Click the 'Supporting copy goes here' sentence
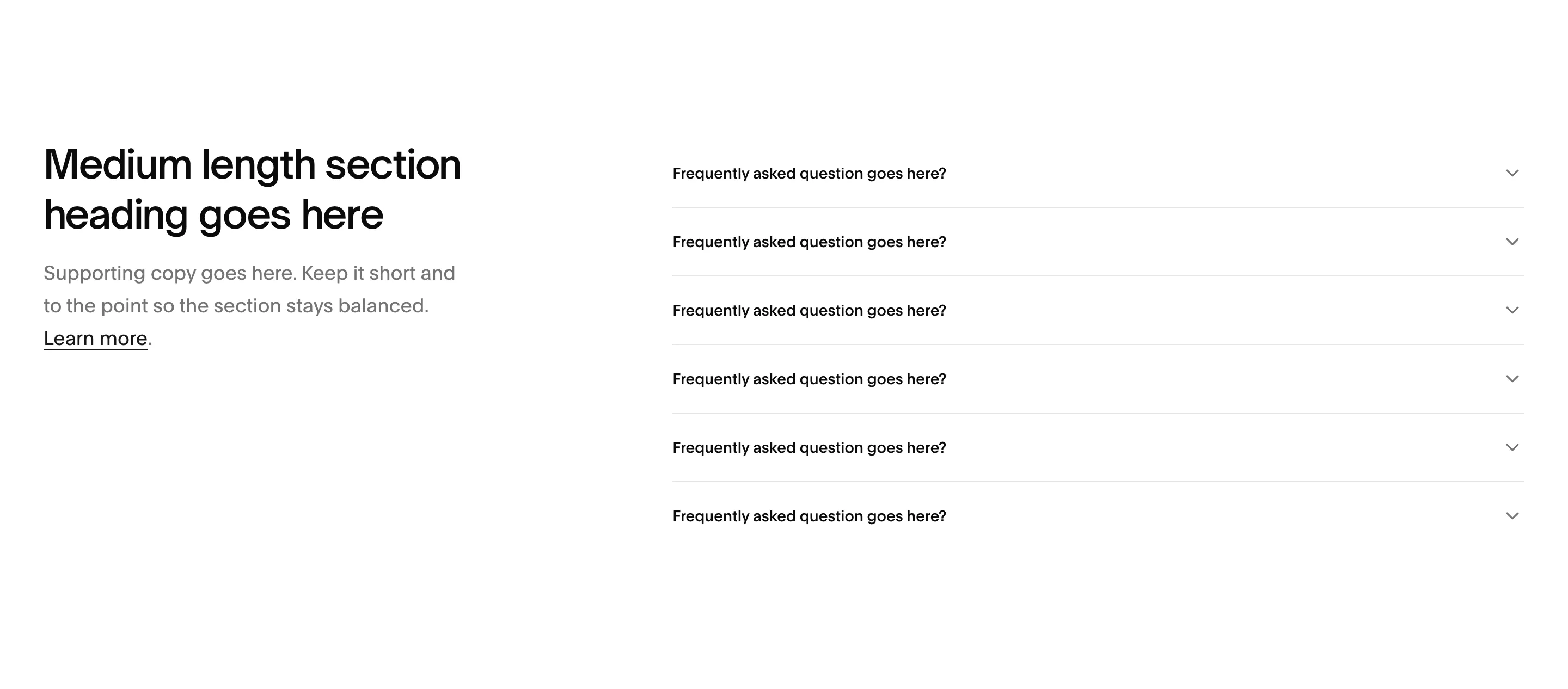This screenshot has width=1568, height=689. click(x=170, y=273)
